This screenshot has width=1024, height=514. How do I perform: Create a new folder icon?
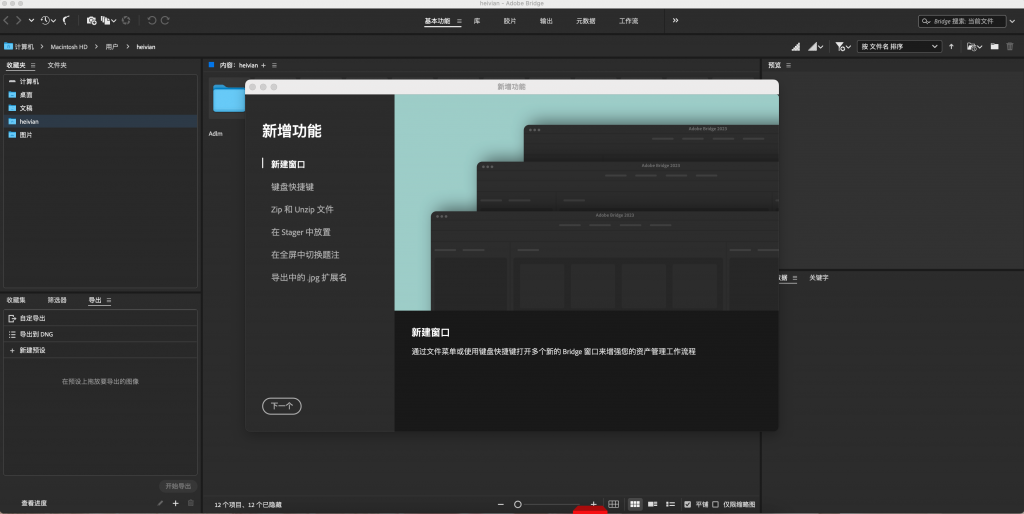pos(994,46)
